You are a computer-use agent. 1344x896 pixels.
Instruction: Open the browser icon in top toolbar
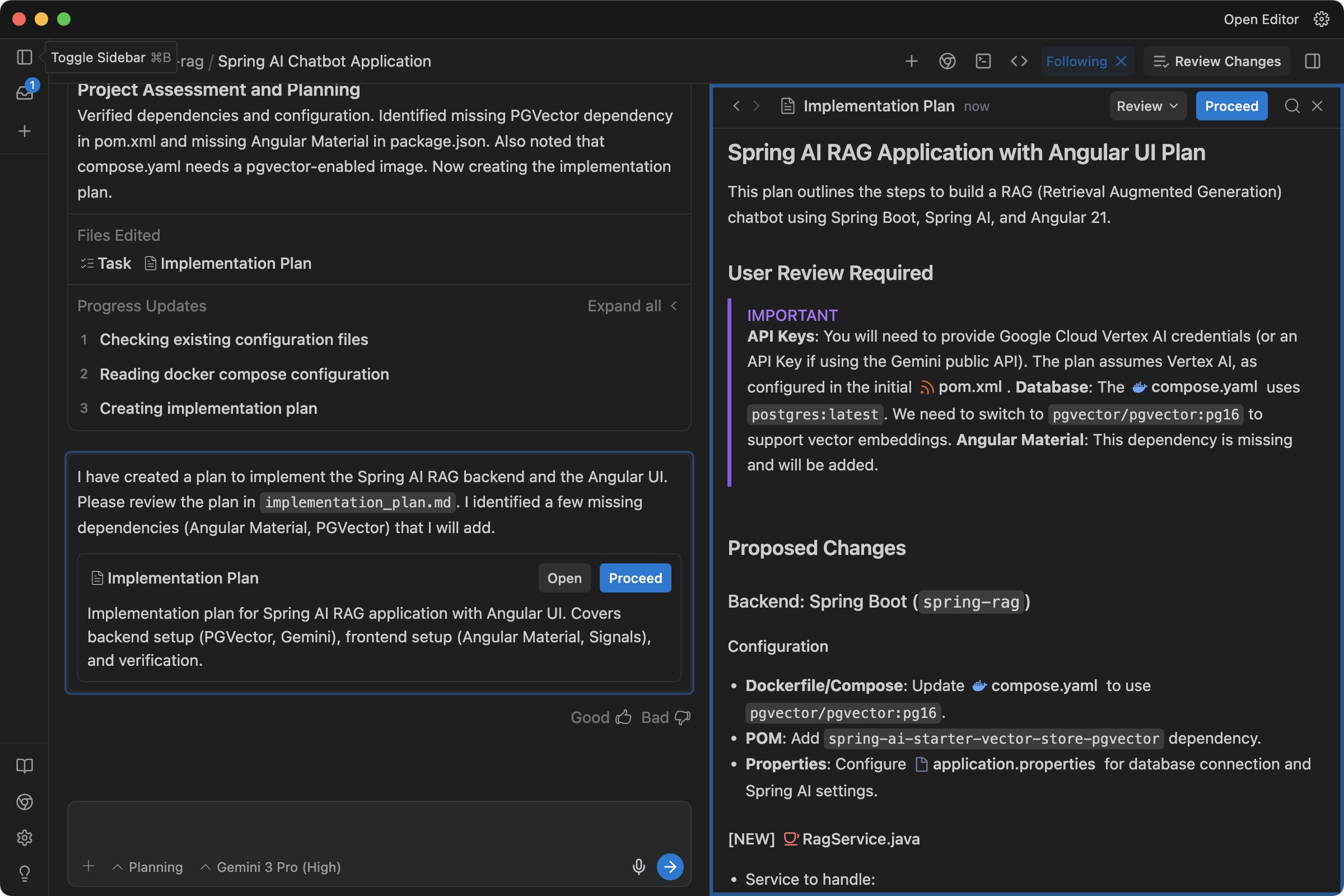(x=947, y=61)
